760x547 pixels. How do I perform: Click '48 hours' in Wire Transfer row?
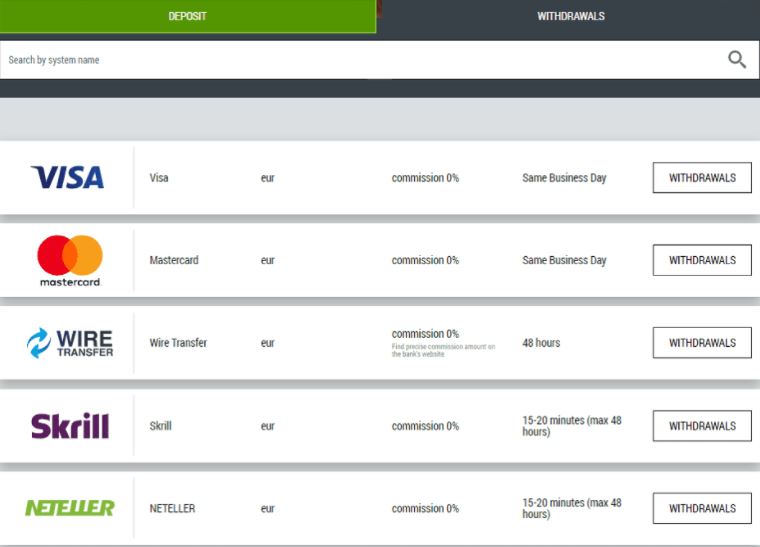[x=541, y=343]
